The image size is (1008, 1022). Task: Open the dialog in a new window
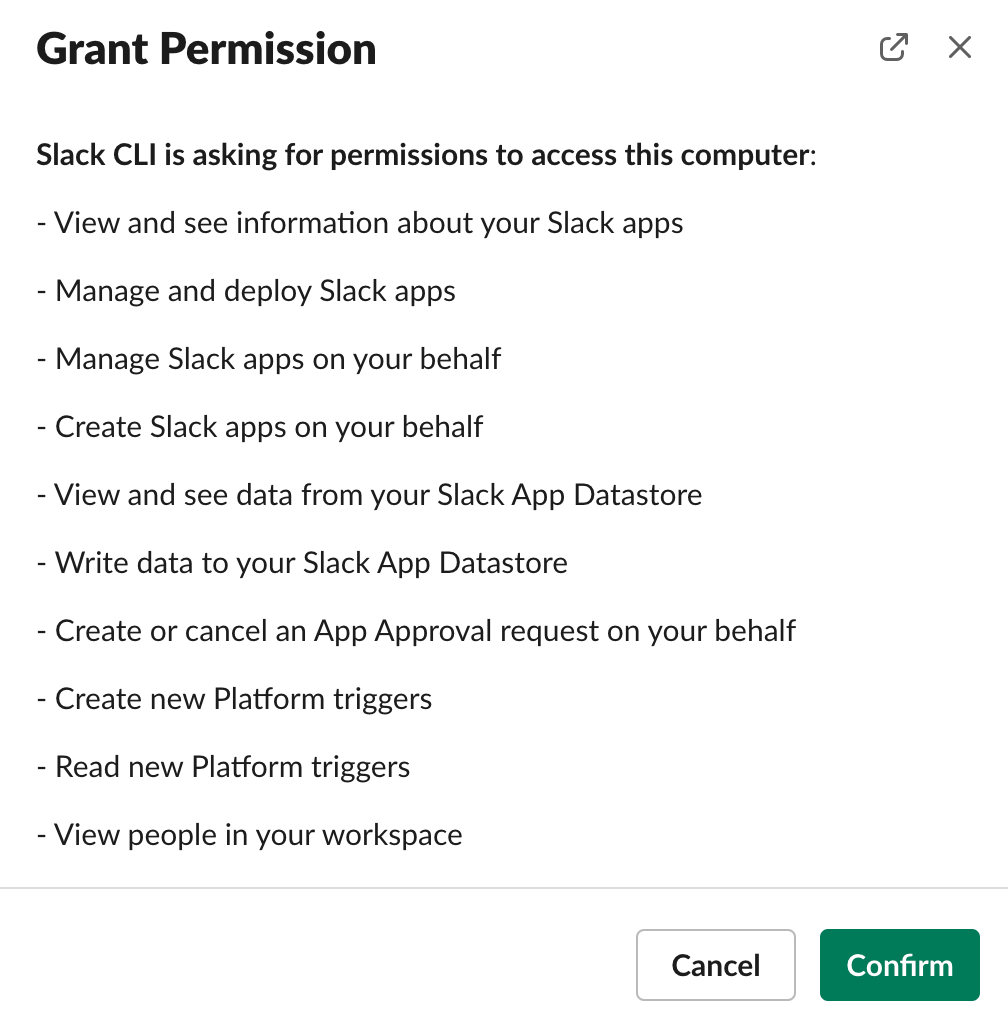[893, 48]
